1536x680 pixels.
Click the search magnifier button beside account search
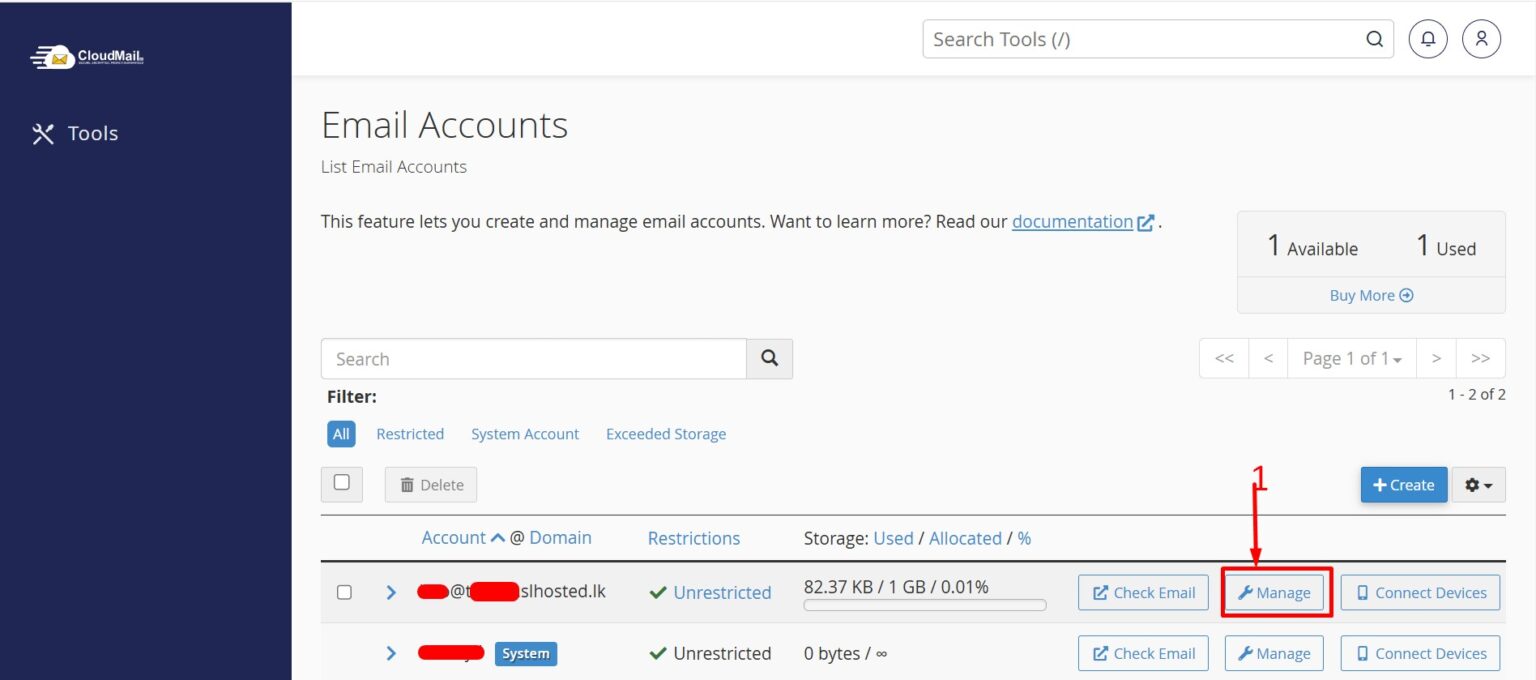coord(769,358)
